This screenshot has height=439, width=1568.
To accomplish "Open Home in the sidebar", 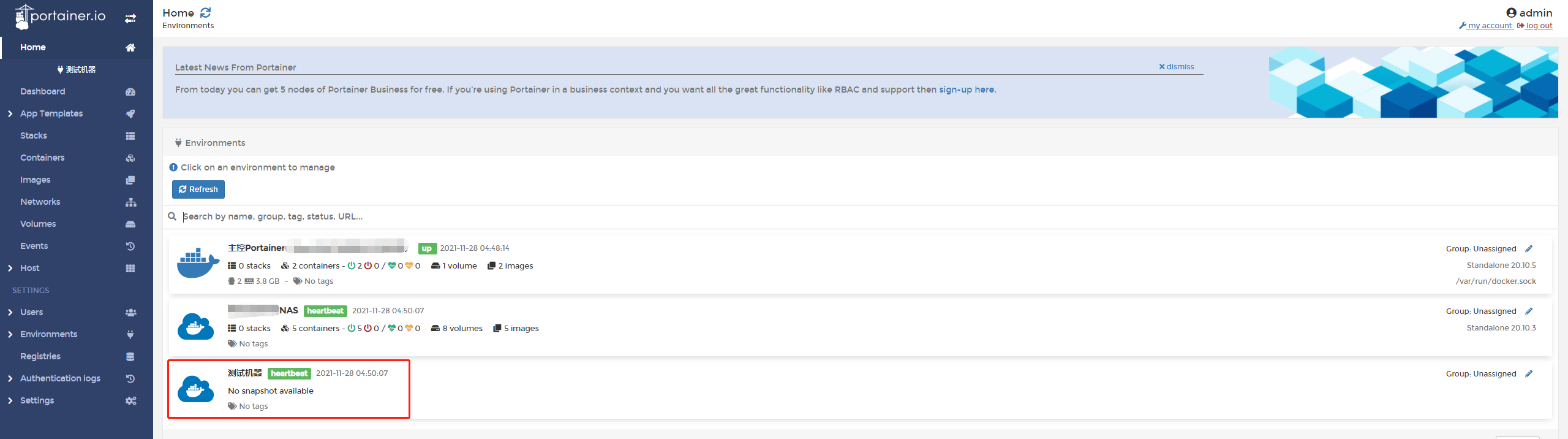I will point(33,47).
